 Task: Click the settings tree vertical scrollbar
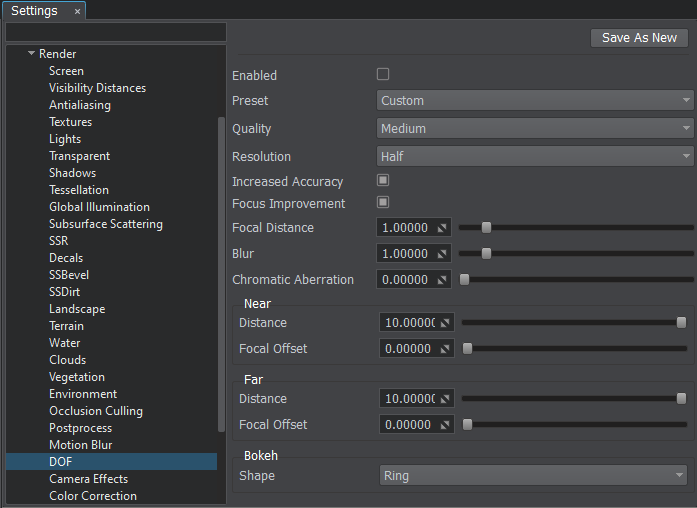pyautogui.click(x=221, y=274)
